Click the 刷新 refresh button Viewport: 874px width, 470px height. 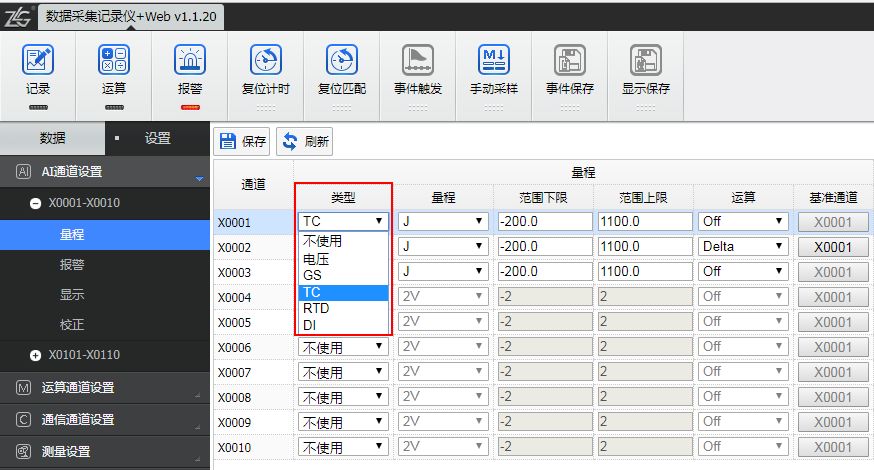pos(305,141)
